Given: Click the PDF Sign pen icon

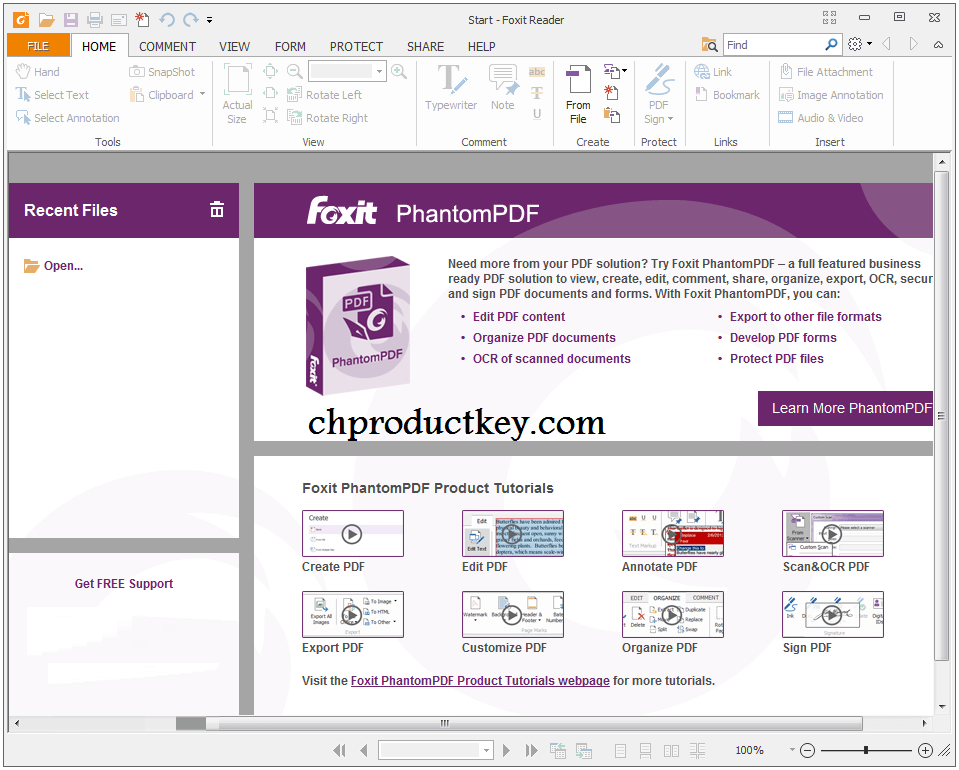Looking at the screenshot, I should click(659, 80).
